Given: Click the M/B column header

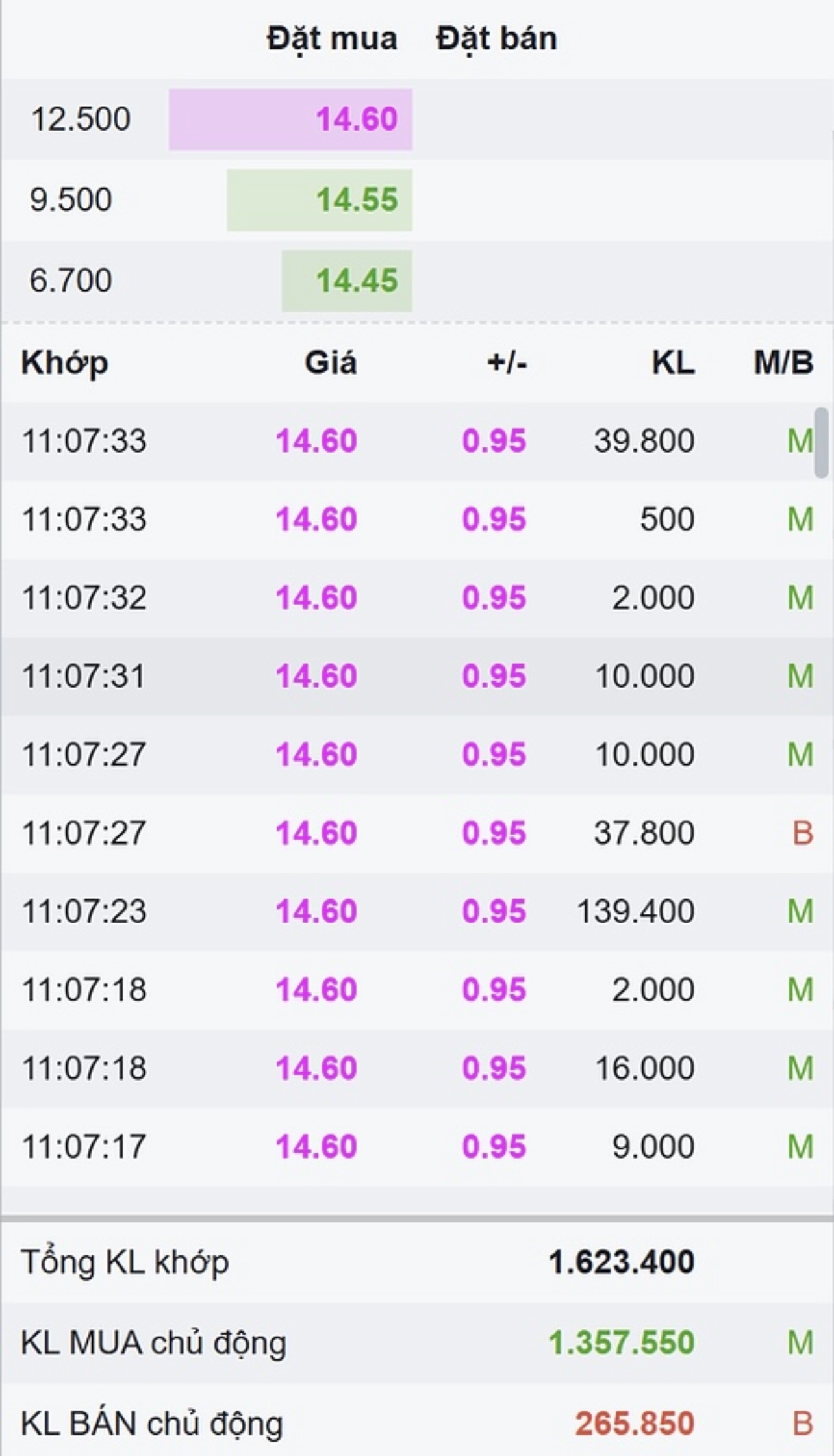Looking at the screenshot, I should click(783, 362).
